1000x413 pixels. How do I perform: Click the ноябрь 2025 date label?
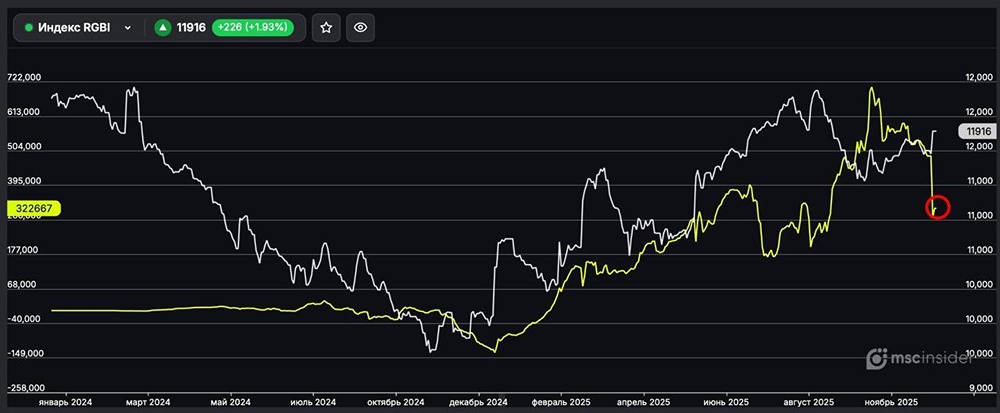891,402
